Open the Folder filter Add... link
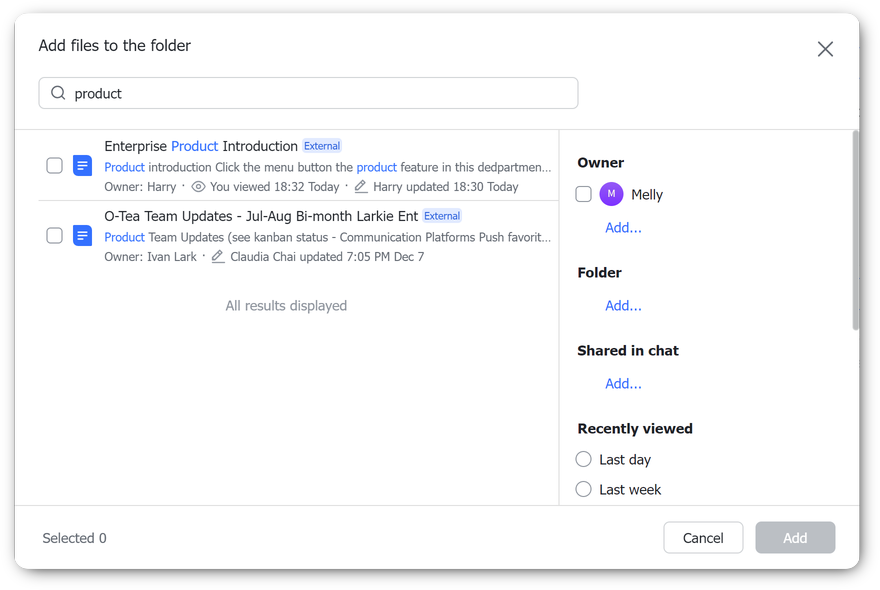The height and width of the screenshot is (590, 880). 623,306
